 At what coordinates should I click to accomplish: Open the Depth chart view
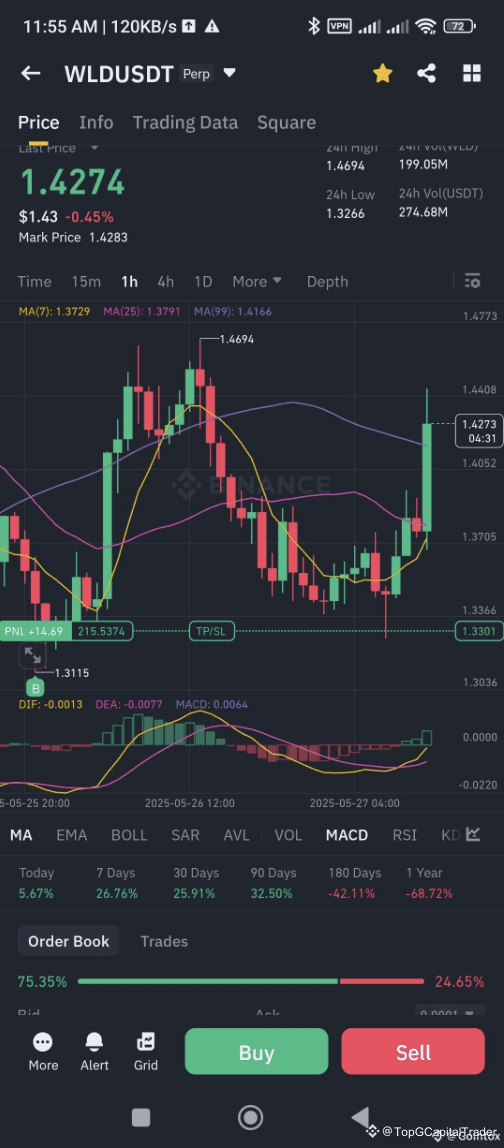click(x=327, y=282)
